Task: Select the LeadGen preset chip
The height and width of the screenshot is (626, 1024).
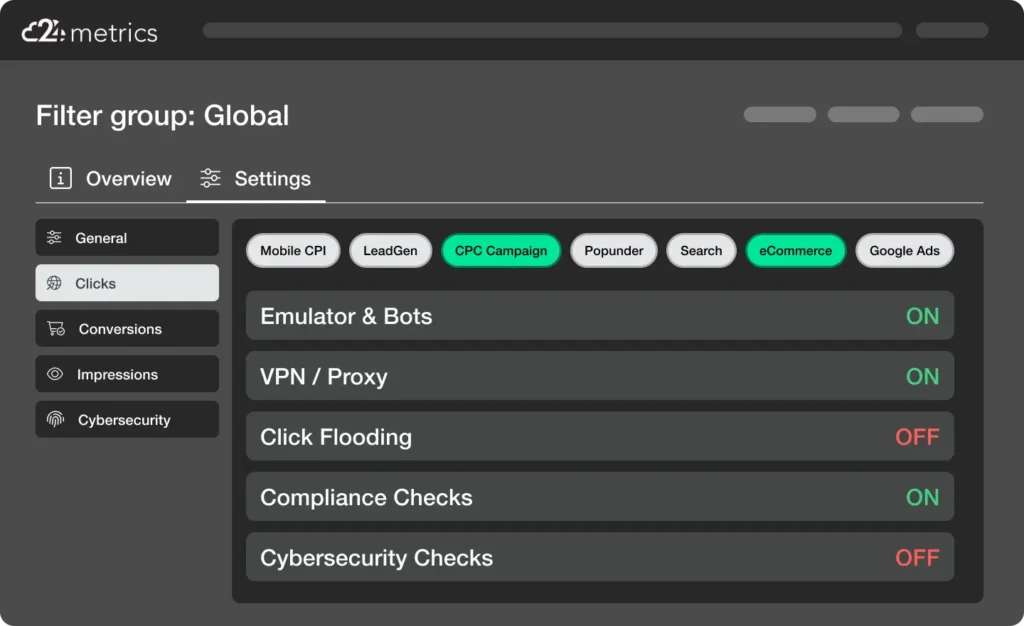Action: click(391, 251)
